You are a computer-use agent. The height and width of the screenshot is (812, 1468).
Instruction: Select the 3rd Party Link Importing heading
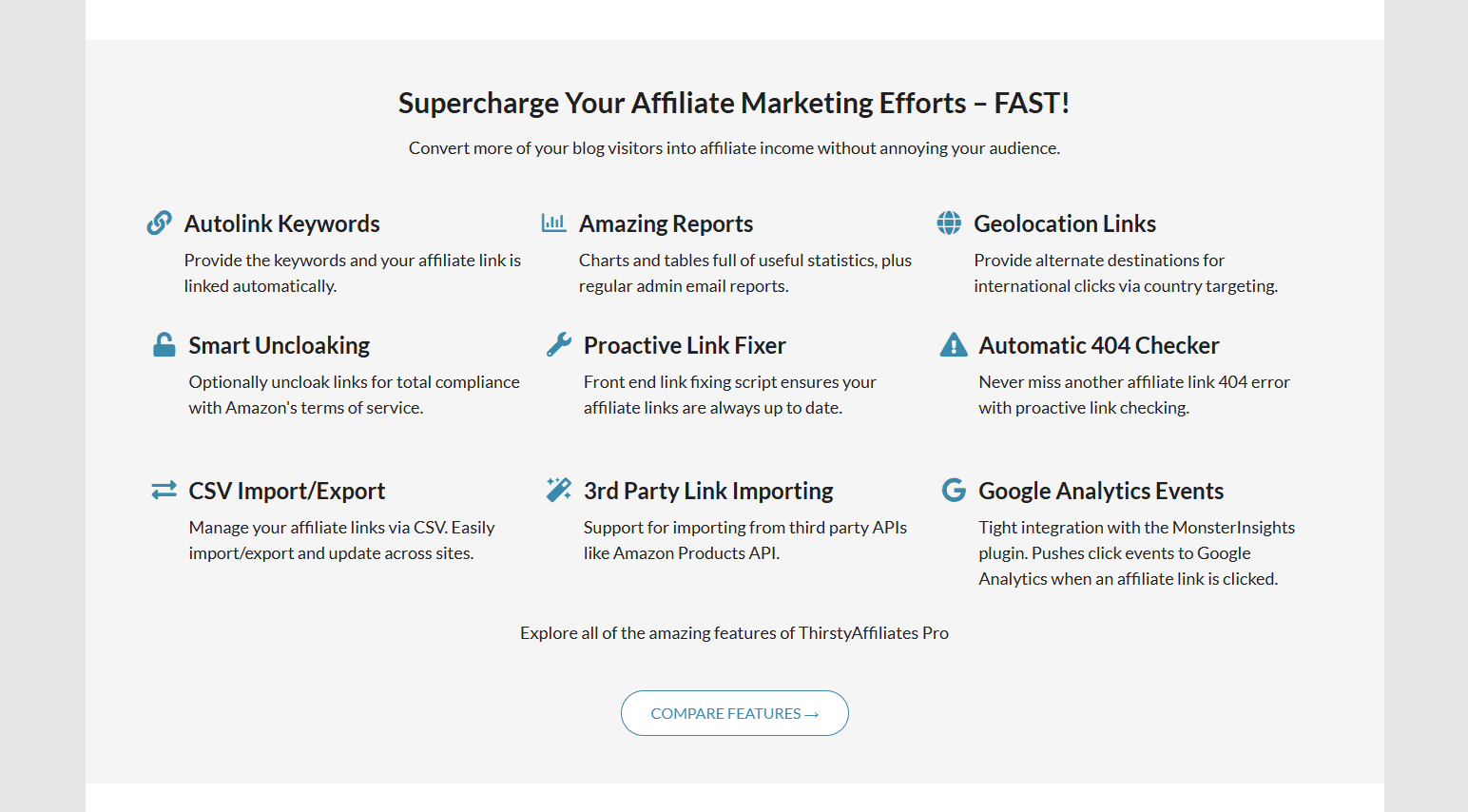coord(708,492)
